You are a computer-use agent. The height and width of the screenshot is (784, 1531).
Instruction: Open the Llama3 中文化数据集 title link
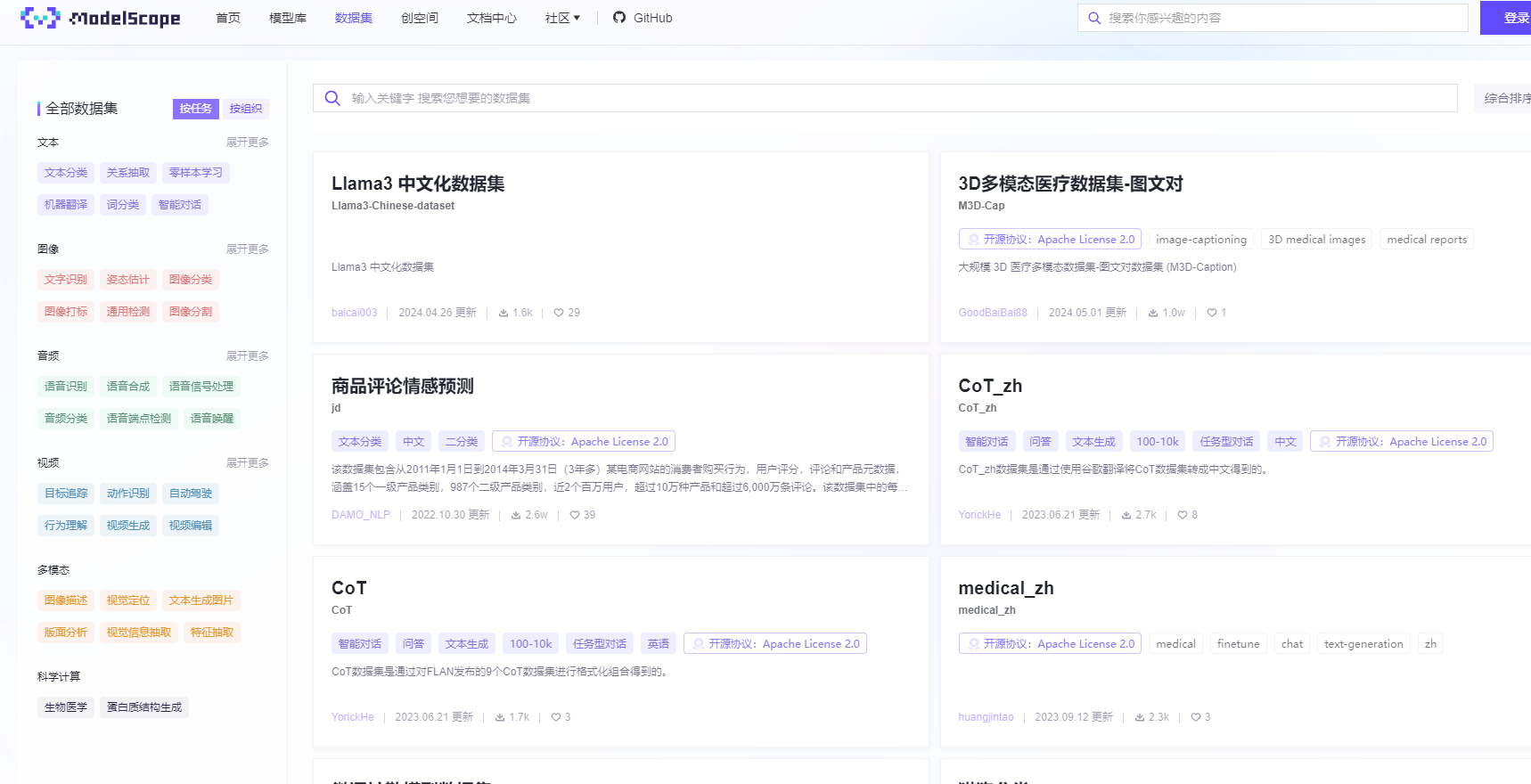point(418,184)
